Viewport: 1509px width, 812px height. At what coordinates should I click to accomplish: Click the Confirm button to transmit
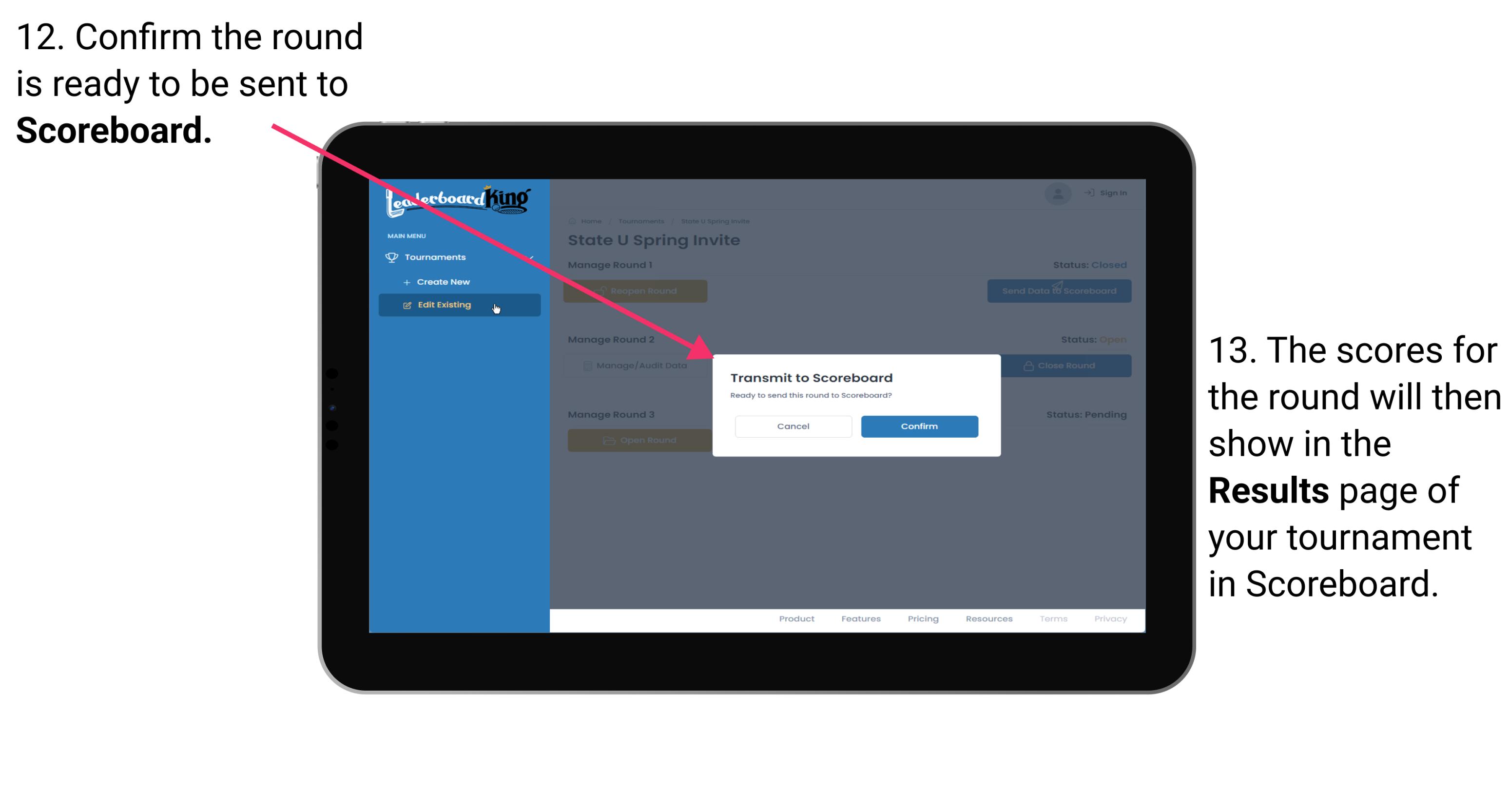coord(916,425)
